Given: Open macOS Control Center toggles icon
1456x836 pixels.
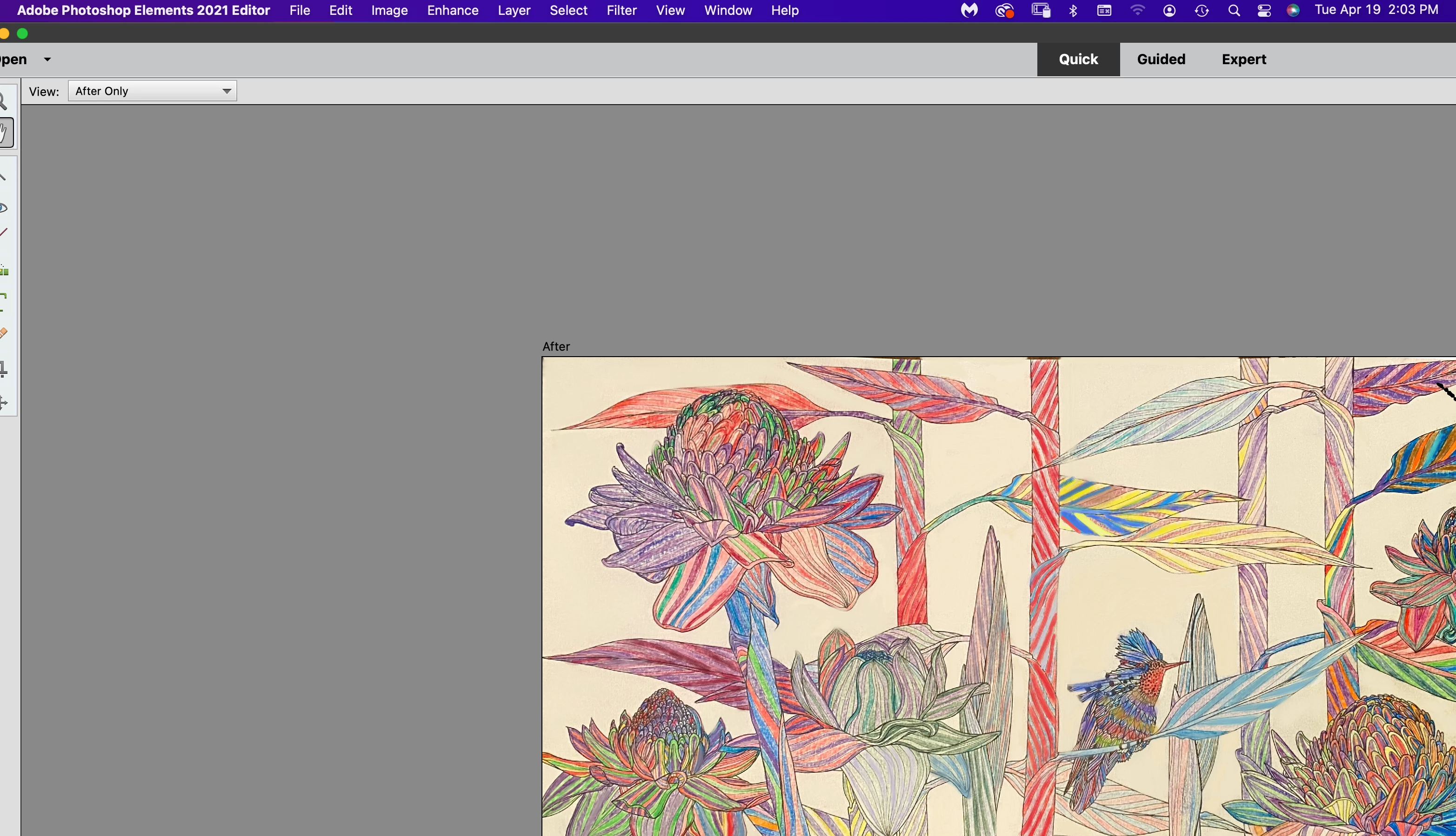Looking at the screenshot, I should click(x=1263, y=10).
